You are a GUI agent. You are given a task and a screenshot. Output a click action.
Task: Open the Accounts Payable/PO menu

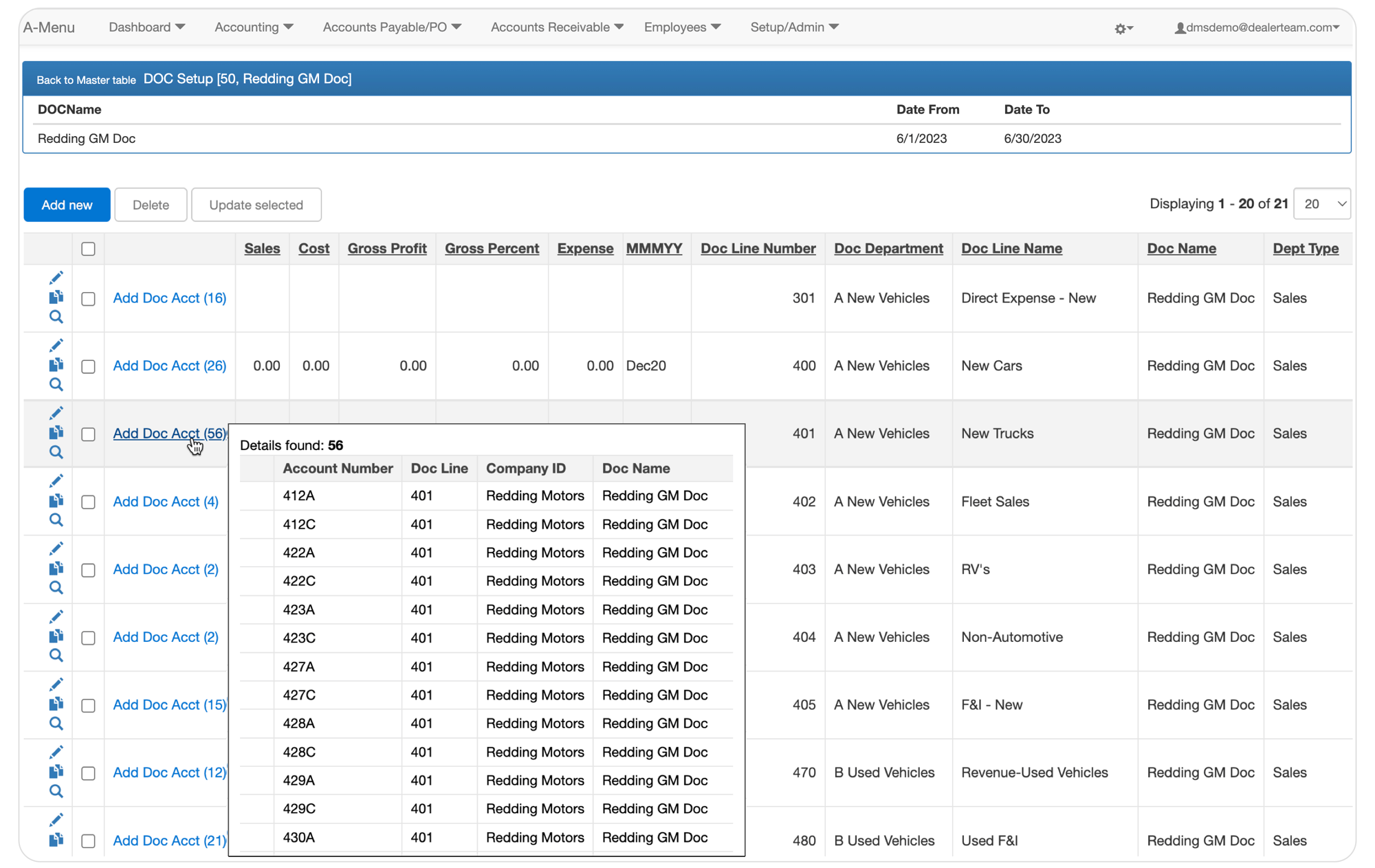(392, 27)
